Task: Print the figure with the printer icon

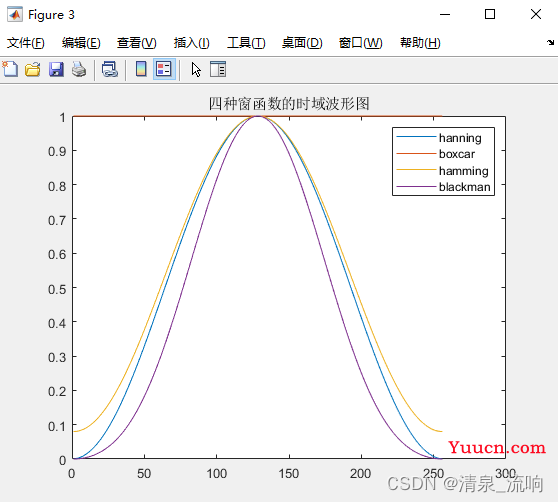Action: click(79, 69)
